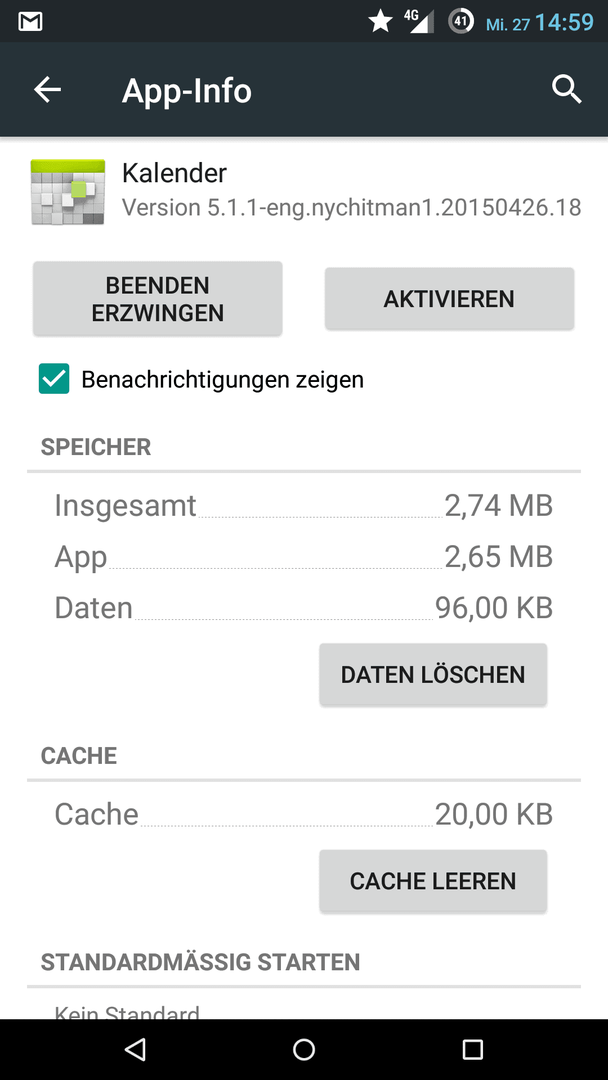The image size is (608, 1080).
Task: Tap the Kein Standard entry
Action: 127,1012
